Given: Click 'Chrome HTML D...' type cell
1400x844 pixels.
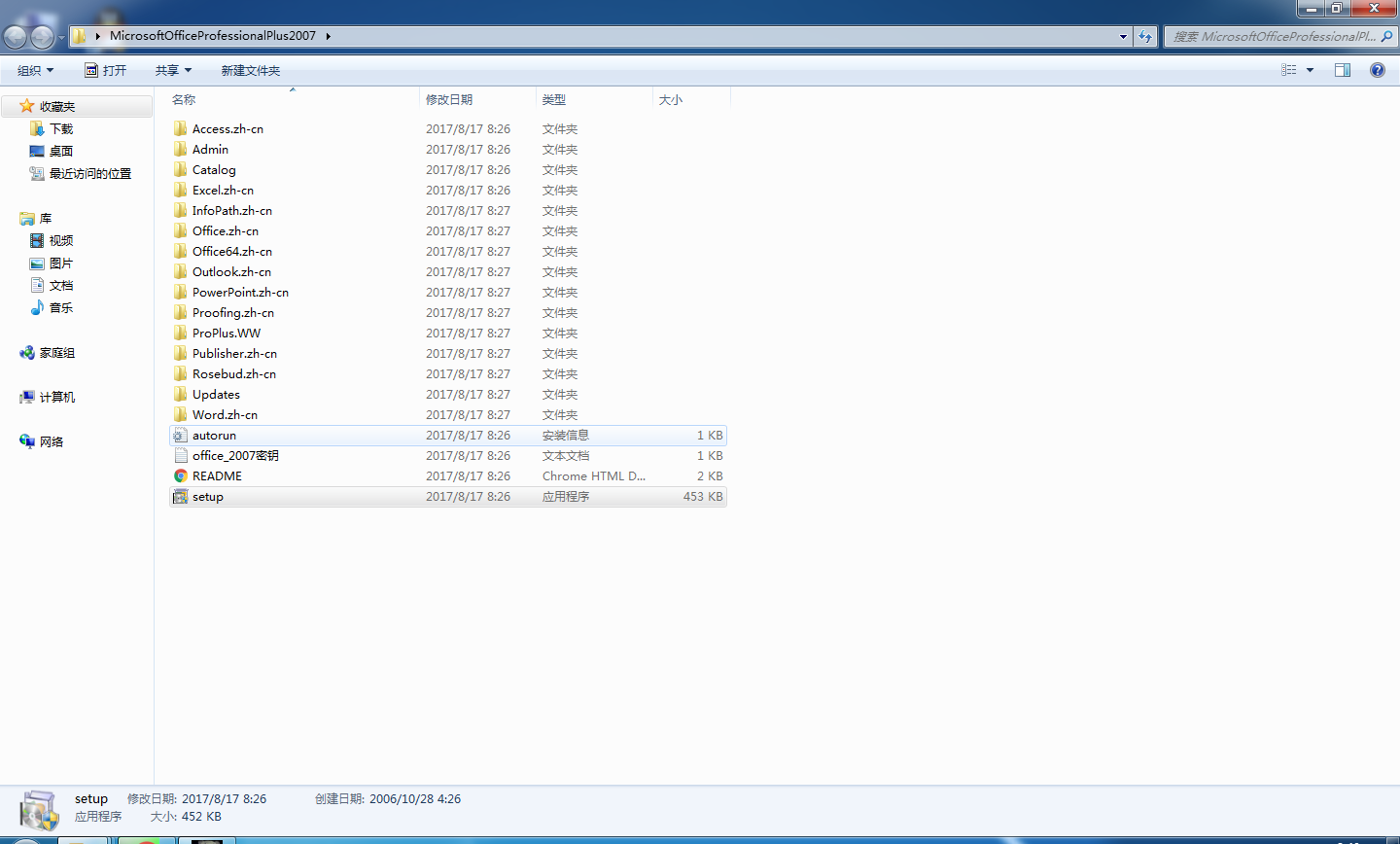Looking at the screenshot, I should pyautogui.click(x=594, y=475).
